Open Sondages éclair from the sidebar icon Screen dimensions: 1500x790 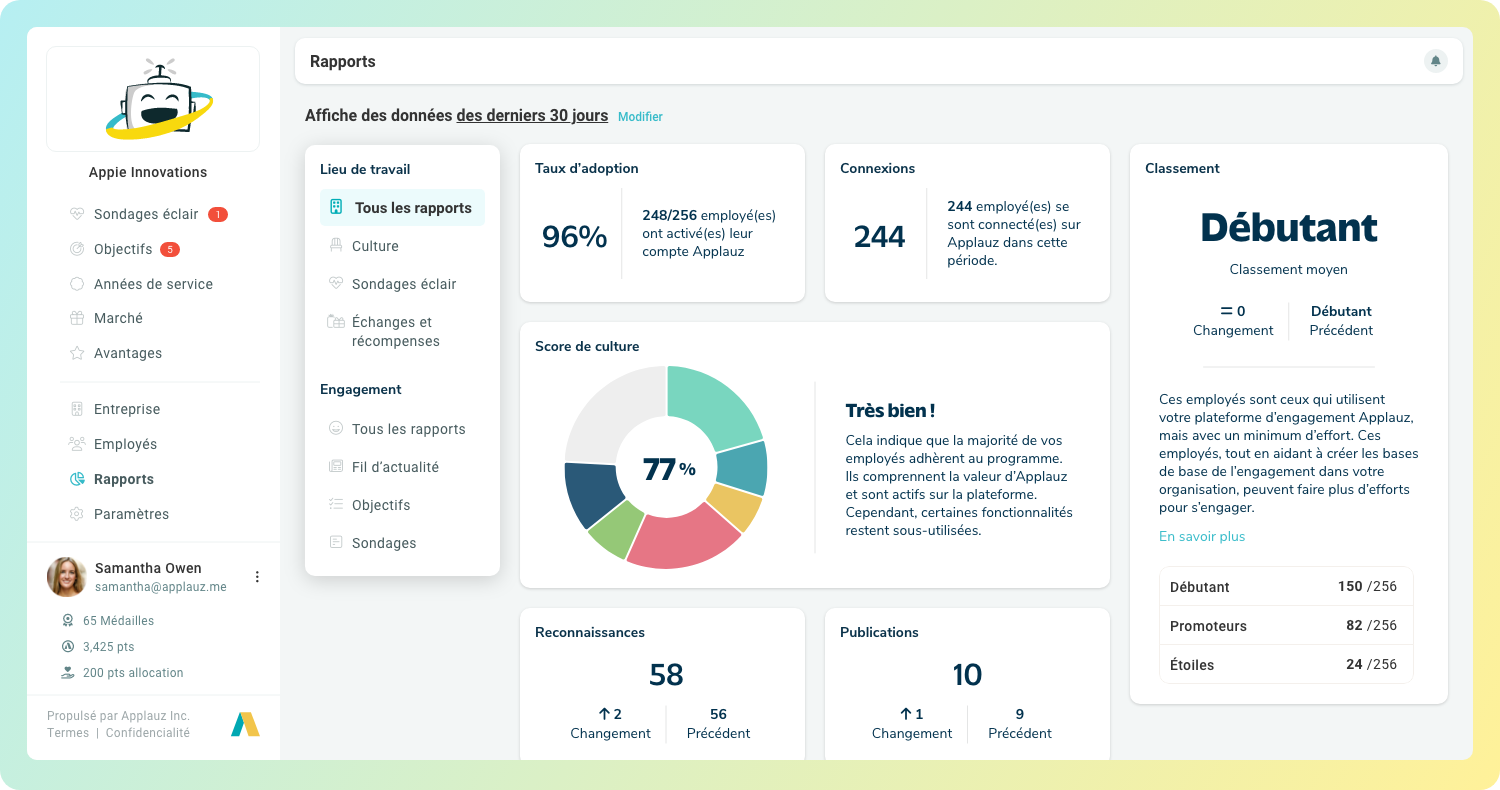[x=77, y=214]
